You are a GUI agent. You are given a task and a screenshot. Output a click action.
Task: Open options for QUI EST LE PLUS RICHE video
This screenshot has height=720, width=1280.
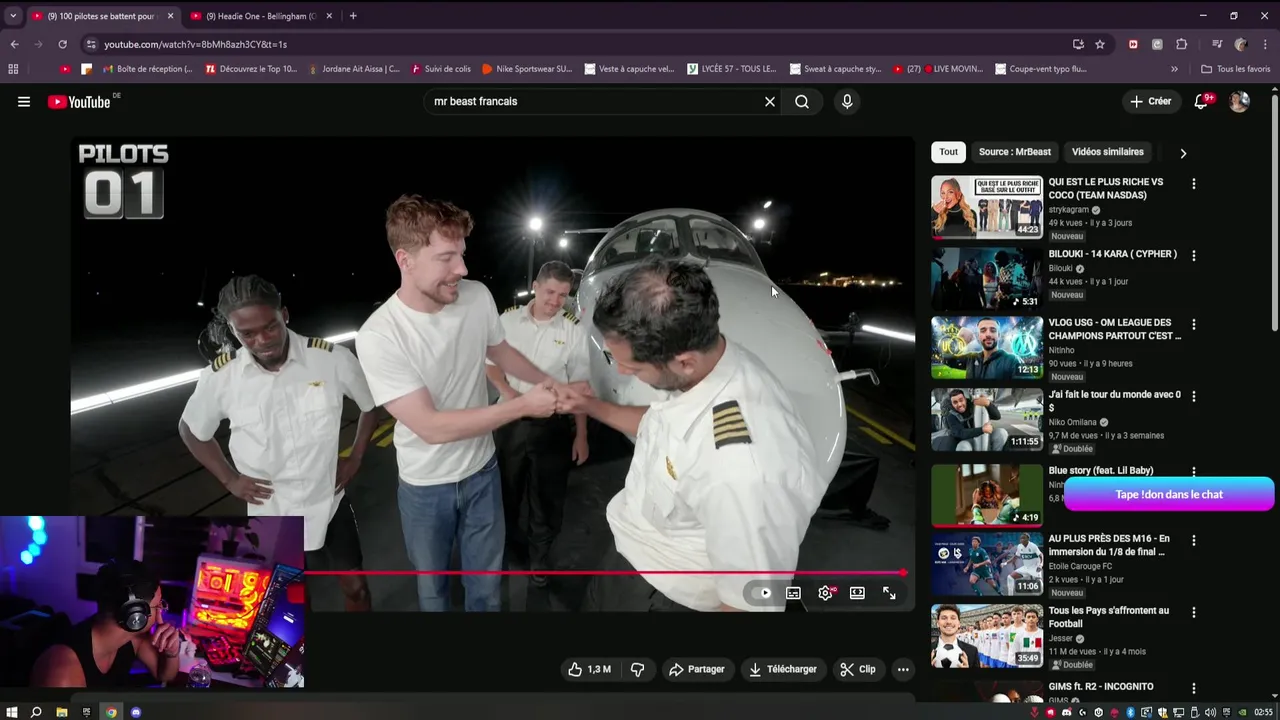pyautogui.click(x=1193, y=184)
